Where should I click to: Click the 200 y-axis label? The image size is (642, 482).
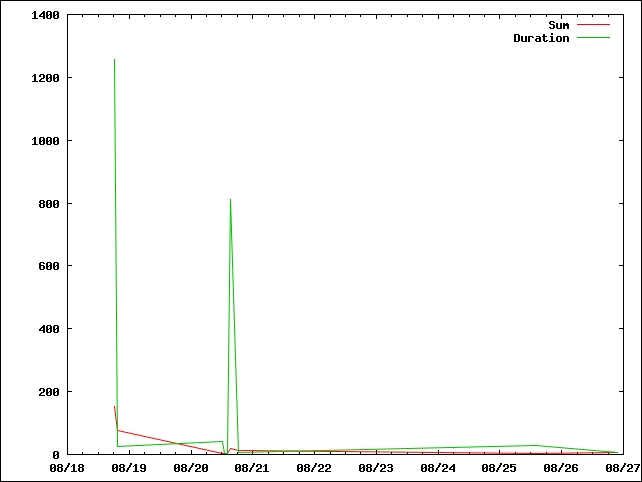[x=48, y=392]
